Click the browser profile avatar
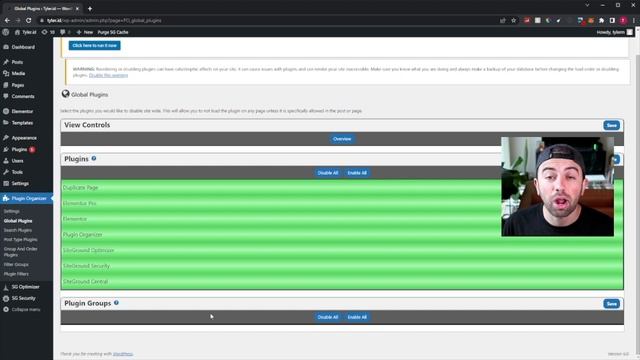 (x=623, y=20)
